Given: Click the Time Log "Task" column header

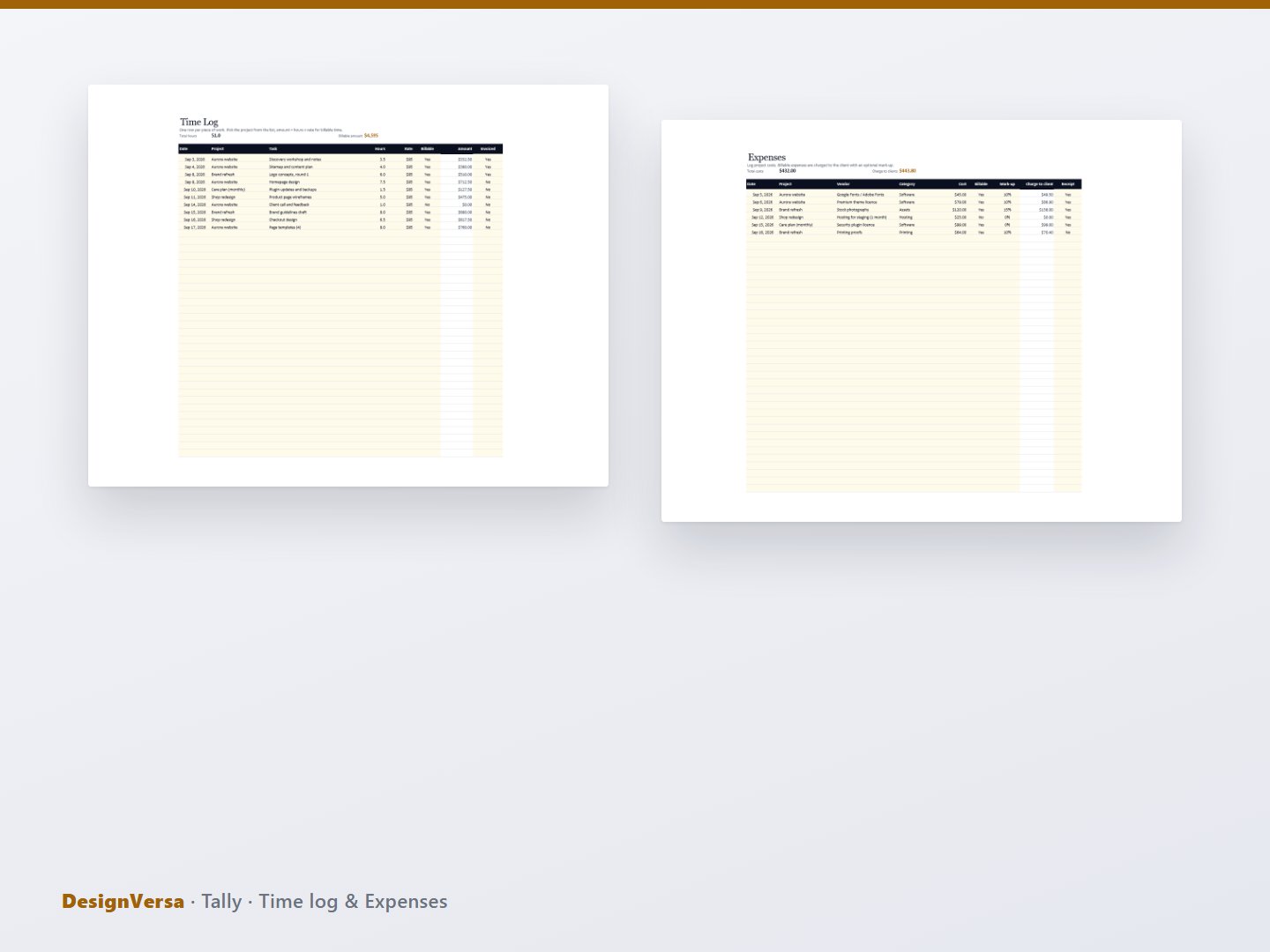Looking at the screenshot, I should point(273,149).
